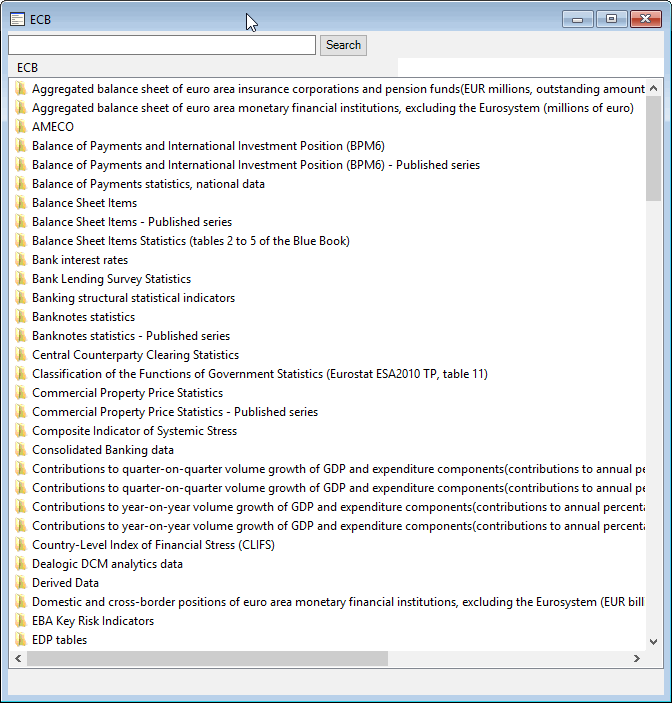Click folder icon beside Banking structural statistical indicators
Image resolution: width=672 pixels, height=703 pixels.
pyautogui.click(x=21, y=298)
